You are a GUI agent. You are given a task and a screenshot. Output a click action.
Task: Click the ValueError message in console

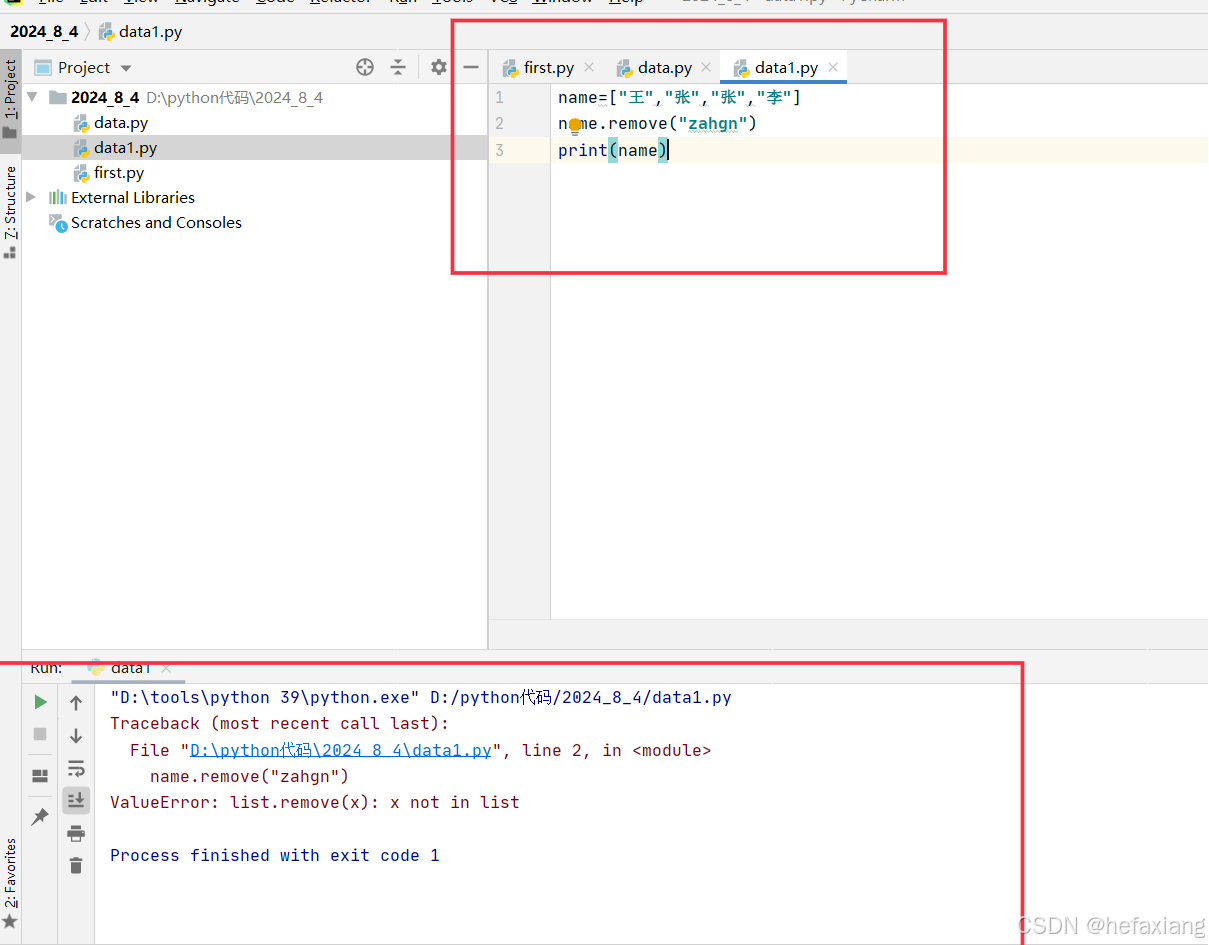point(315,802)
